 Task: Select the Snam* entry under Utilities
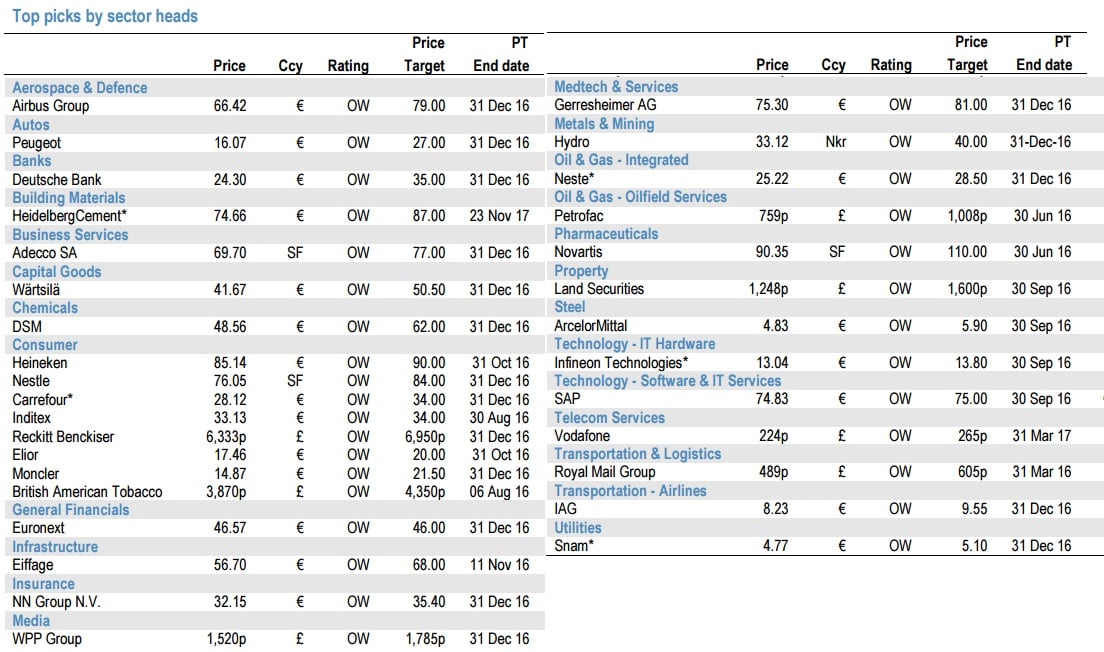[574, 546]
